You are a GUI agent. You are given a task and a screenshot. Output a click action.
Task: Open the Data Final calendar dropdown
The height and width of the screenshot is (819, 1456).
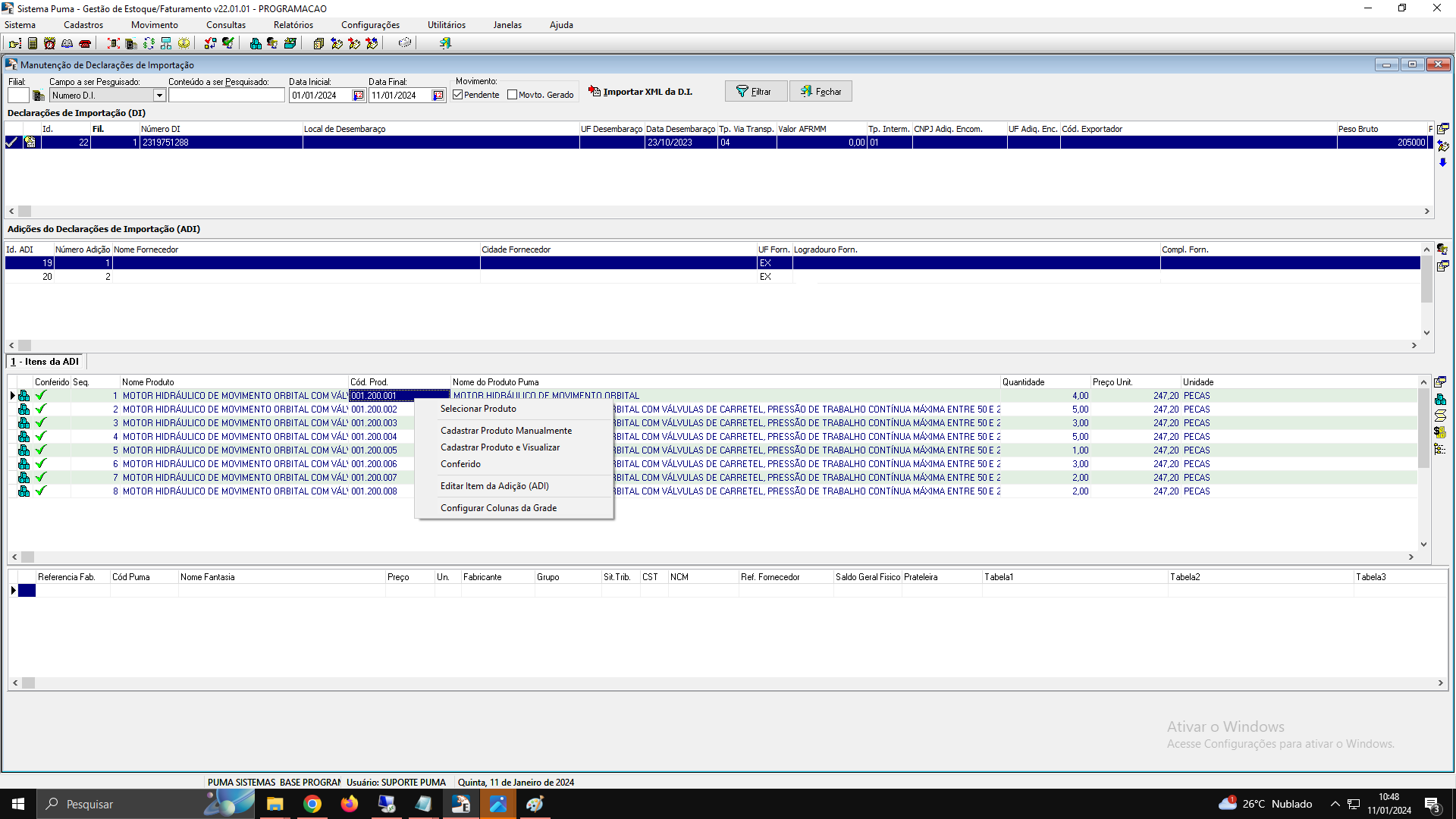(x=438, y=96)
